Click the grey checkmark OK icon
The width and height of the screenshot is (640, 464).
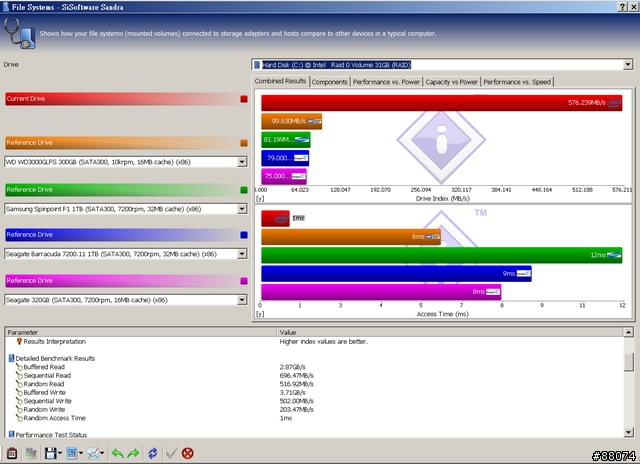pos(171,453)
